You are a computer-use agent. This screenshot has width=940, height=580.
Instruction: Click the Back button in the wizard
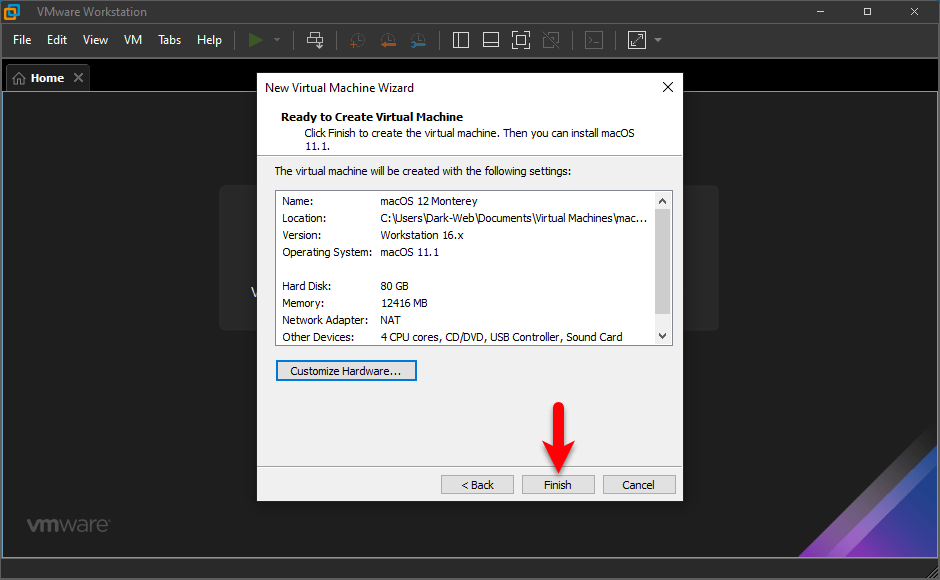[x=477, y=485]
